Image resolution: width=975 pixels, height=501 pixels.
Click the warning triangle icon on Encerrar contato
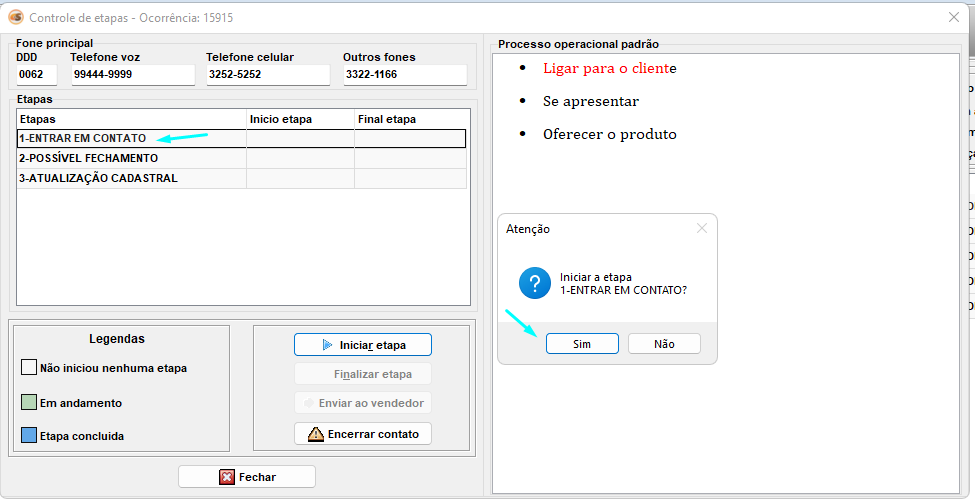point(316,434)
